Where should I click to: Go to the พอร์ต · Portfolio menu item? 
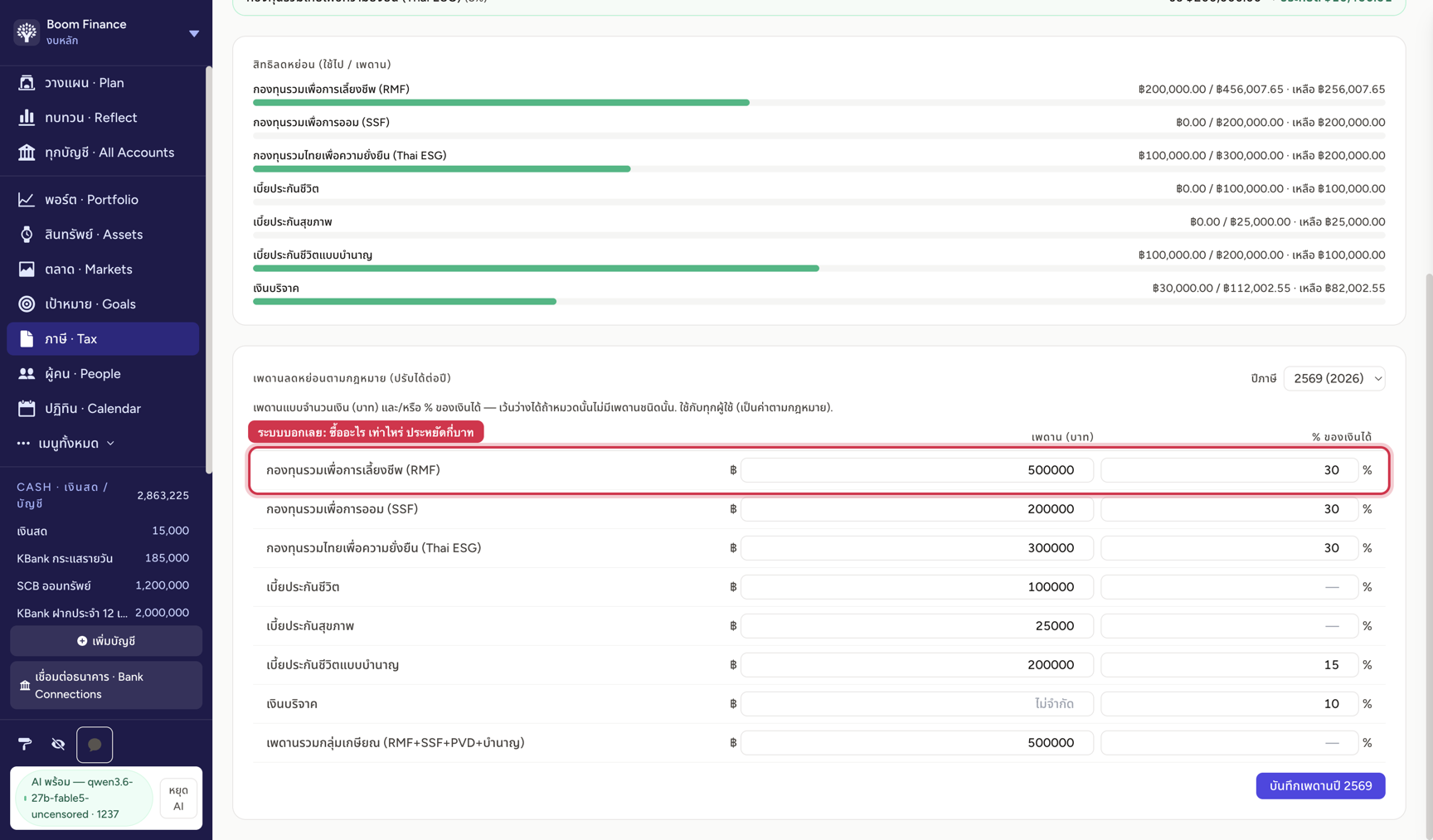tap(103, 199)
